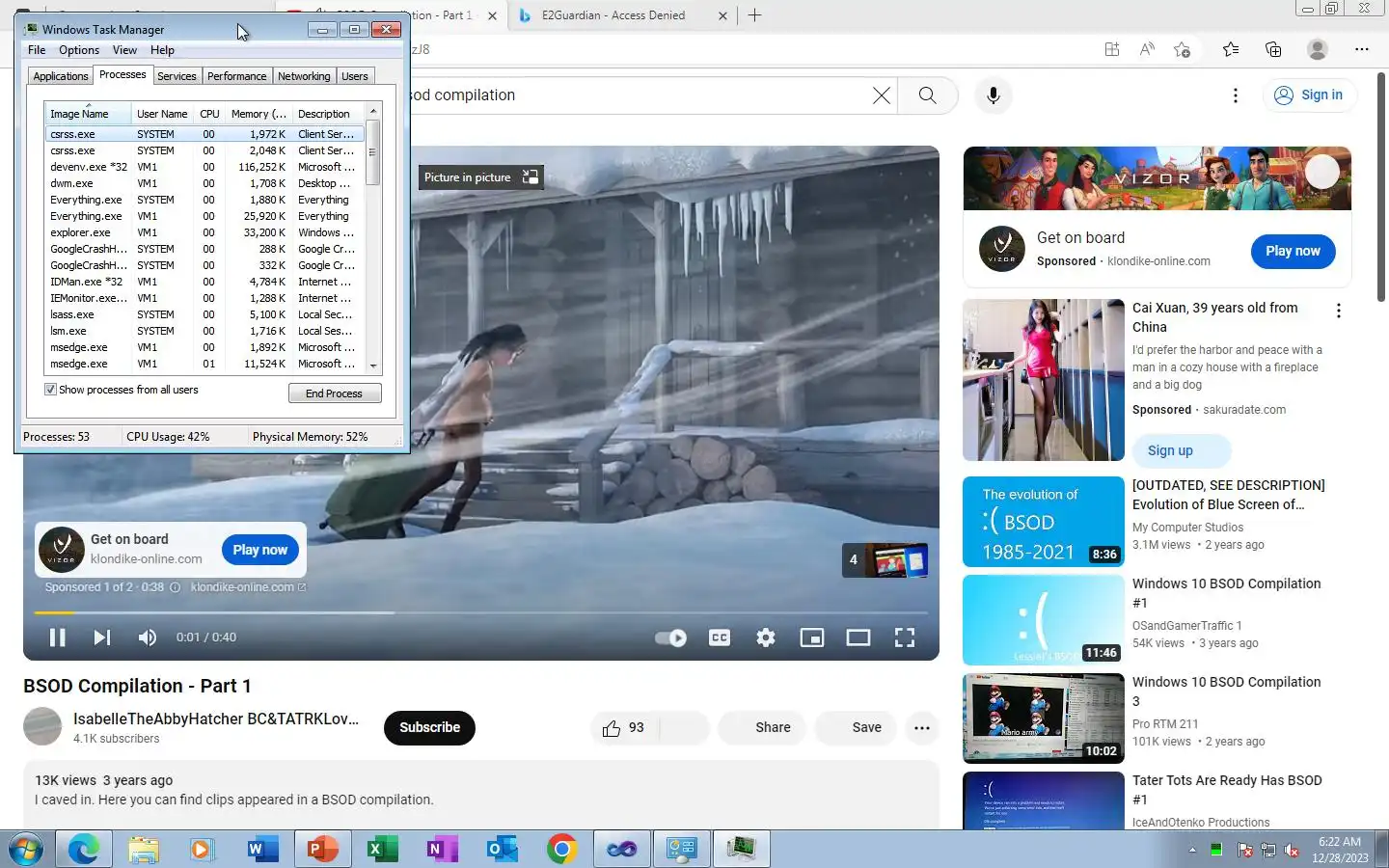The height and width of the screenshot is (868, 1389).
Task: Open browser profile avatar
Action: (1318, 49)
